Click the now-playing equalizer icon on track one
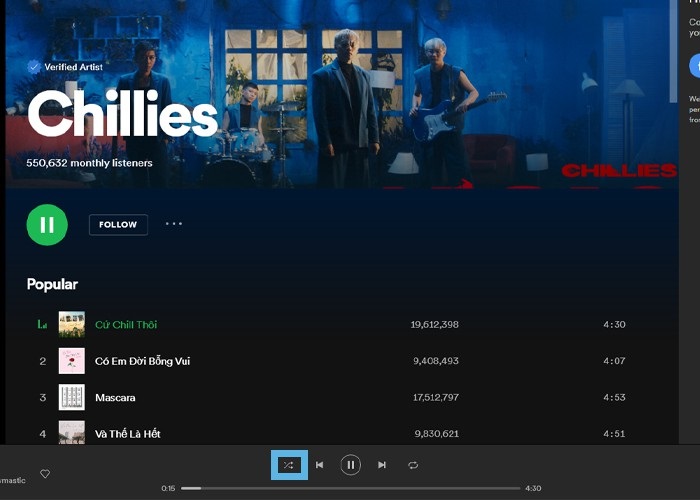This screenshot has width=700, height=500. (x=42, y=325)
